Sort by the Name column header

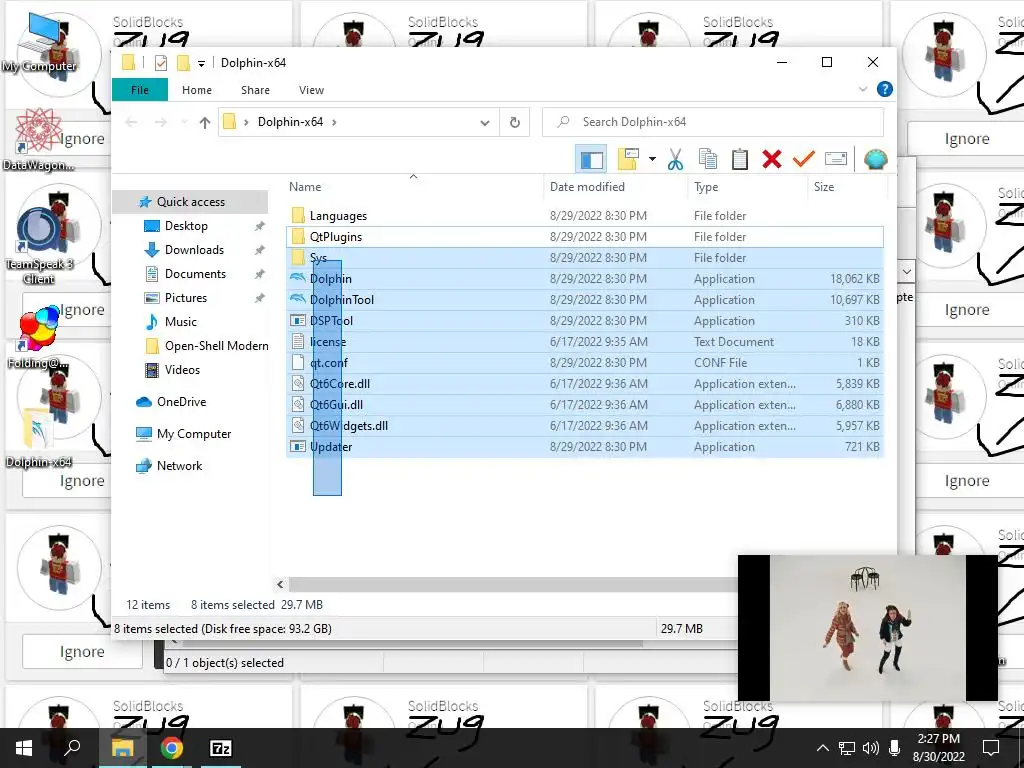[414, 187]
